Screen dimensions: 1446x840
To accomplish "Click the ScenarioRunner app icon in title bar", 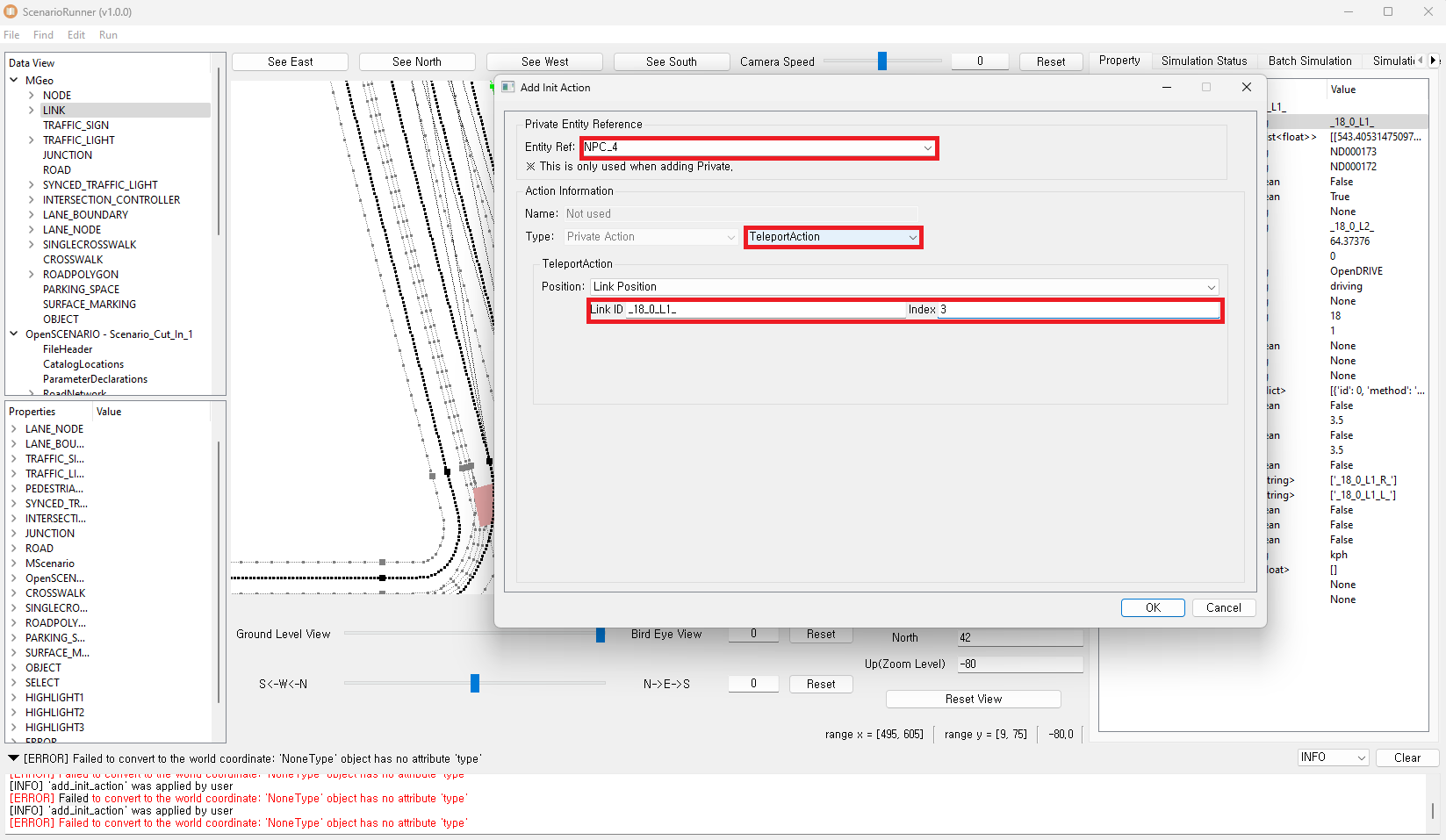I will tap(11, 11).
